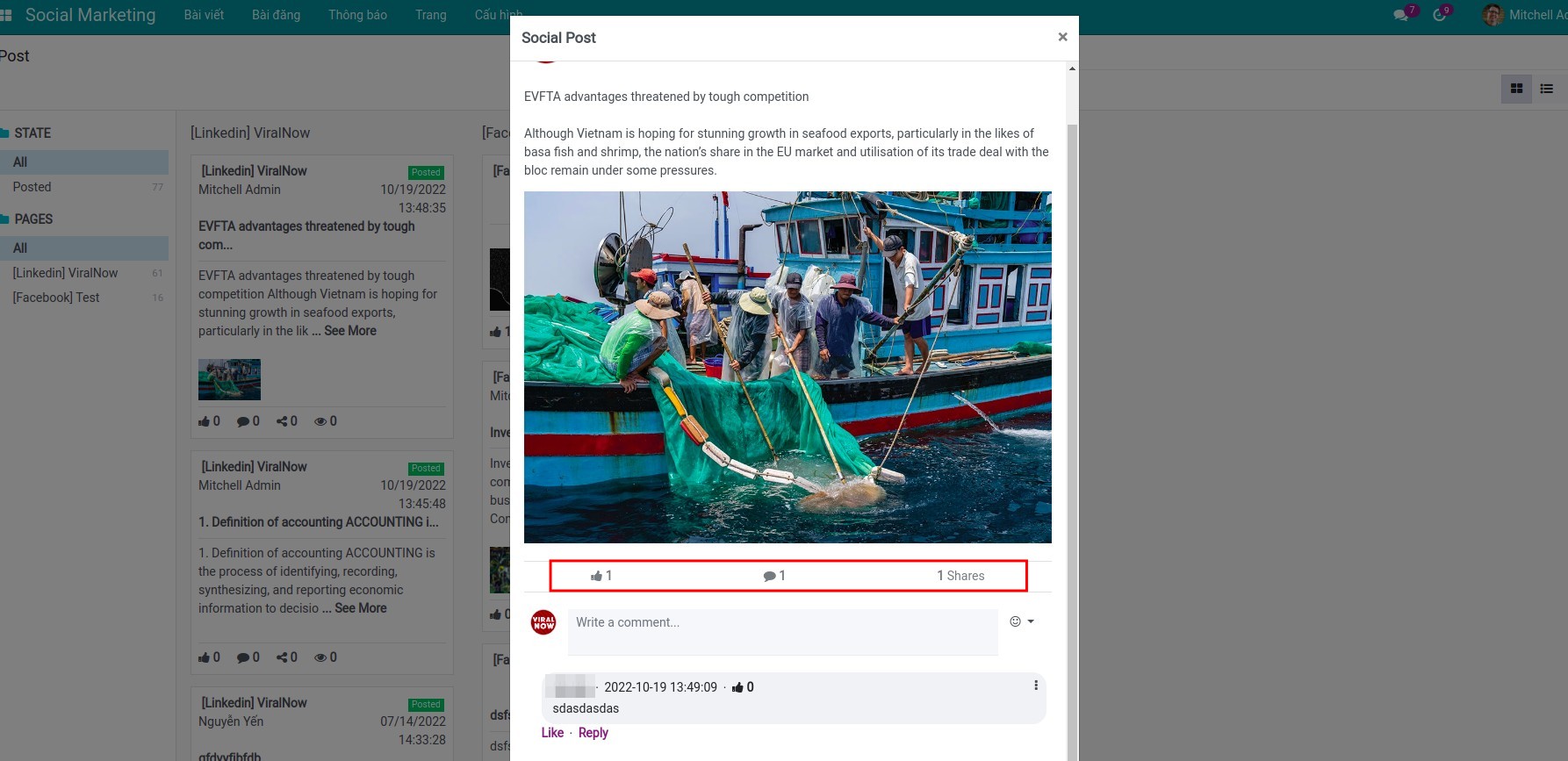Click the Nguyễn Yến author name
Image resolution: width=1568 pixels, height=761 pixels.
231,722
